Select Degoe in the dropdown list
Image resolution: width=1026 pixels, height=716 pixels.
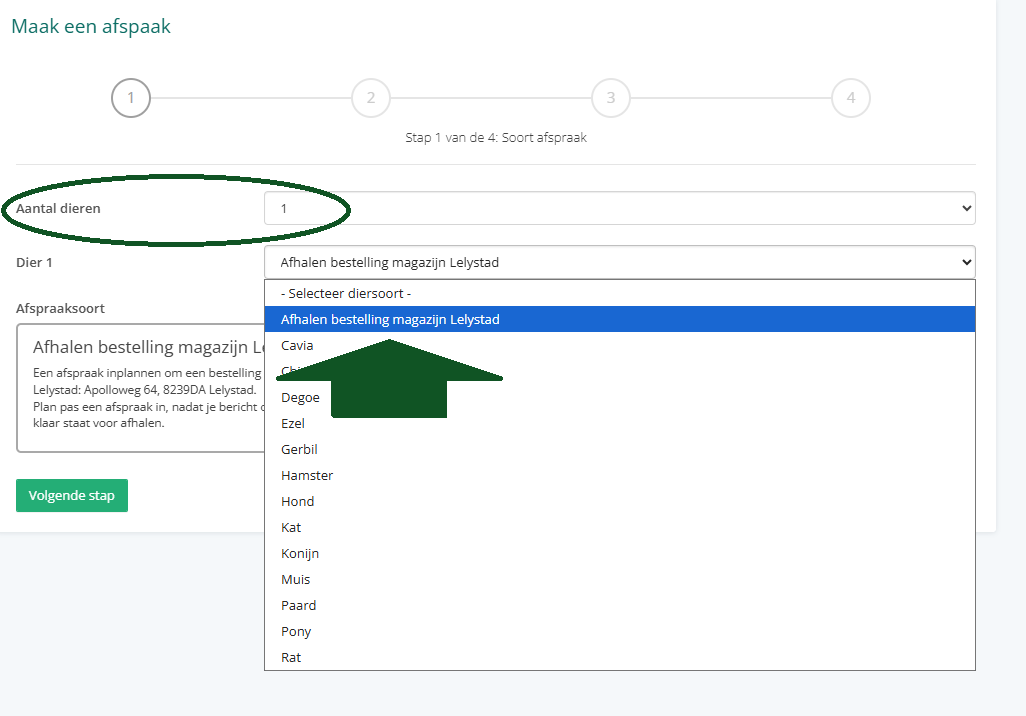300,398
